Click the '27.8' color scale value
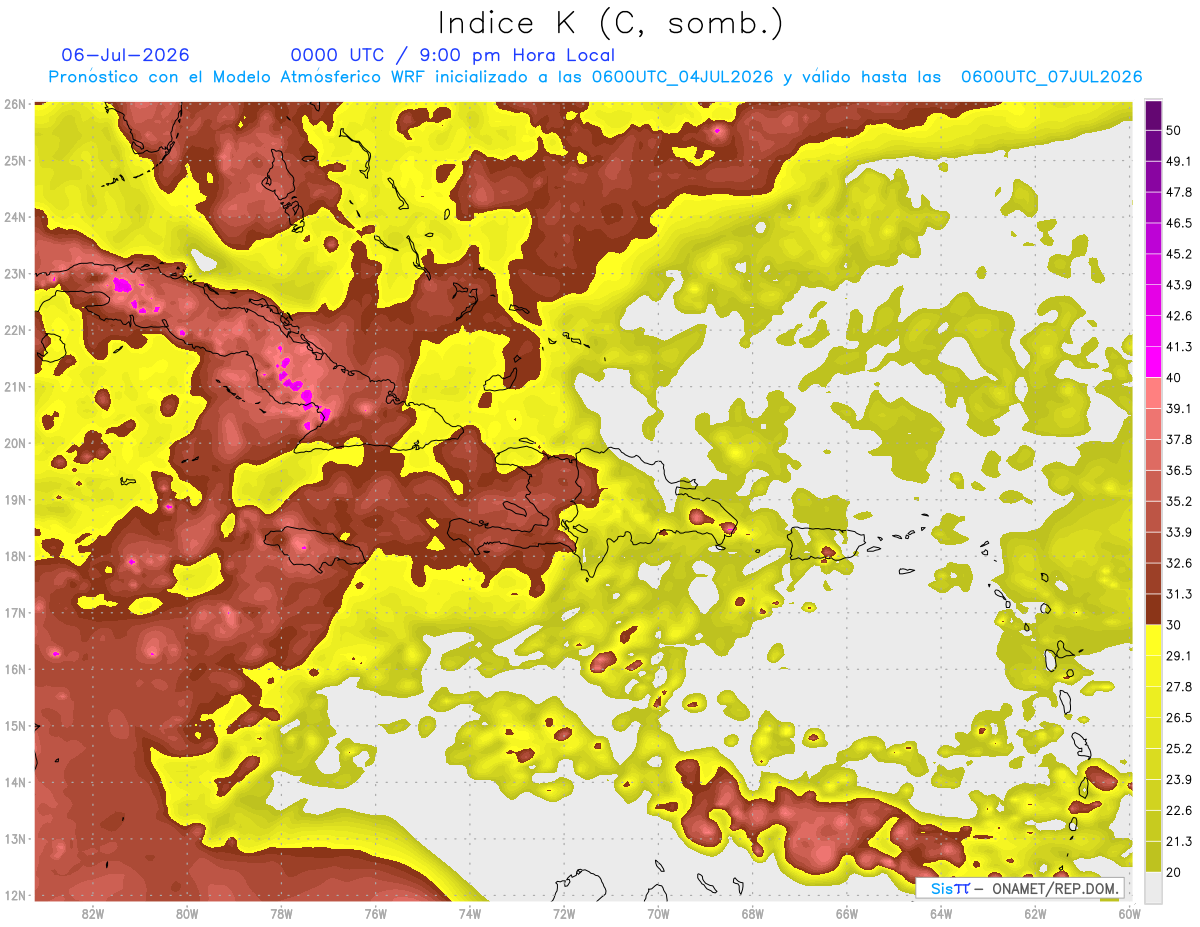Screen dimensions: 1200x927 tap(1179, 686)
